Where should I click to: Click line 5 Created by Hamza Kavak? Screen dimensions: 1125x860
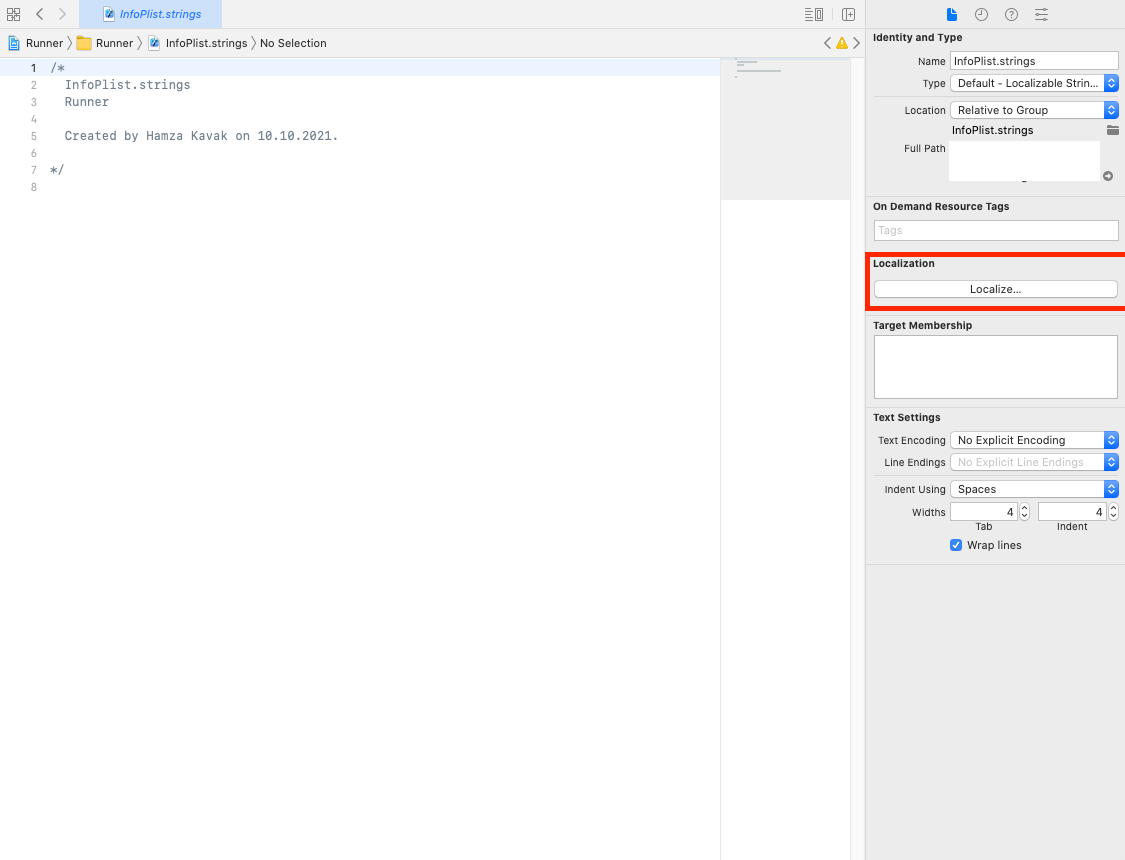click(201, 136)
